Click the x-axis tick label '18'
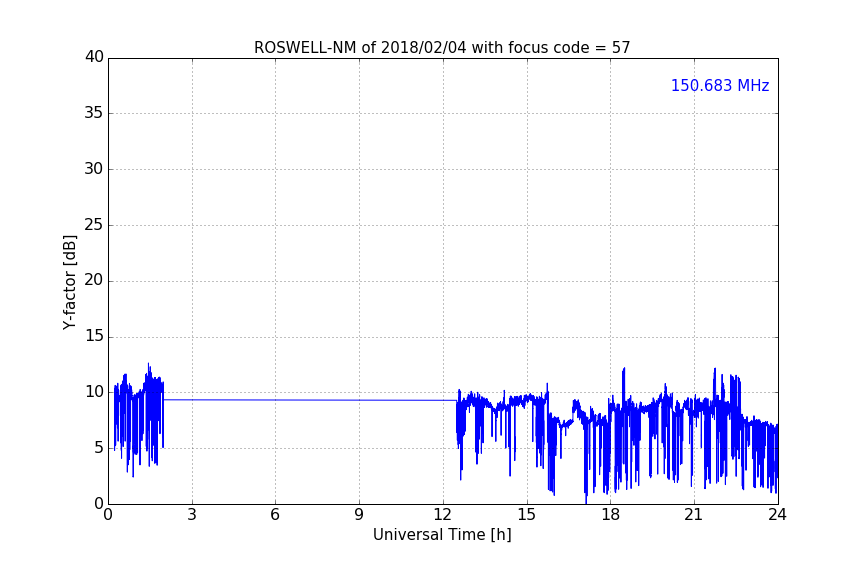The image size is (864, 576). coord(611,515)
